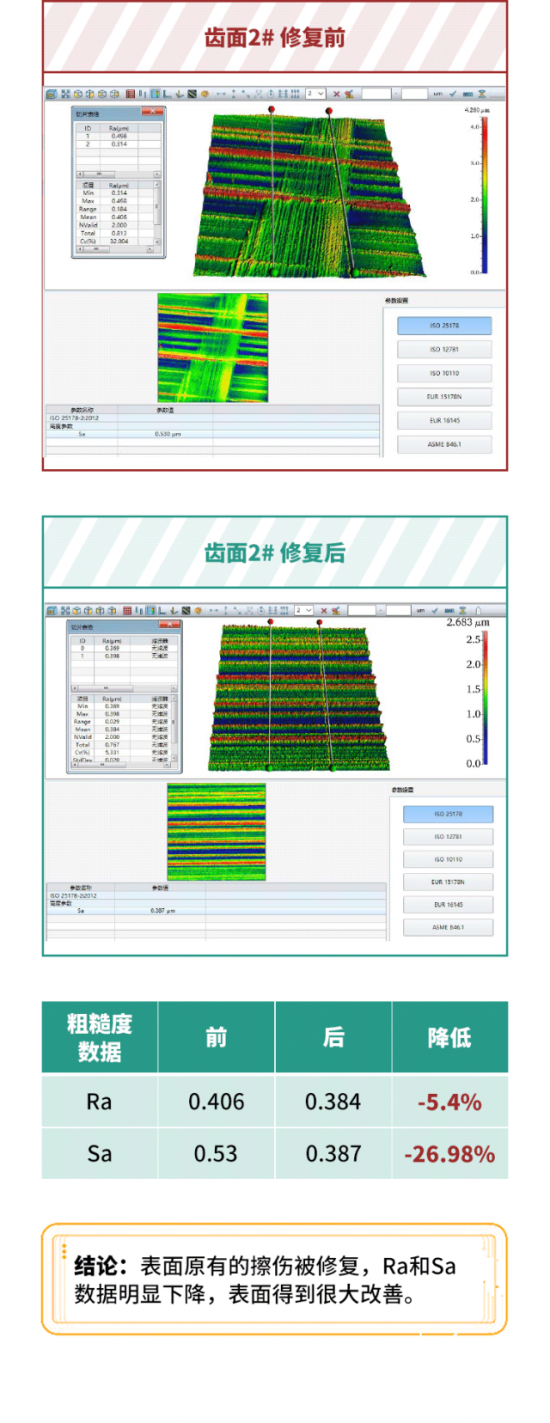Click the left red profile marker on the 修复前 3D surface
Image resolution: width=550 pixels, height=1423 pixels.
coord(271,109)
